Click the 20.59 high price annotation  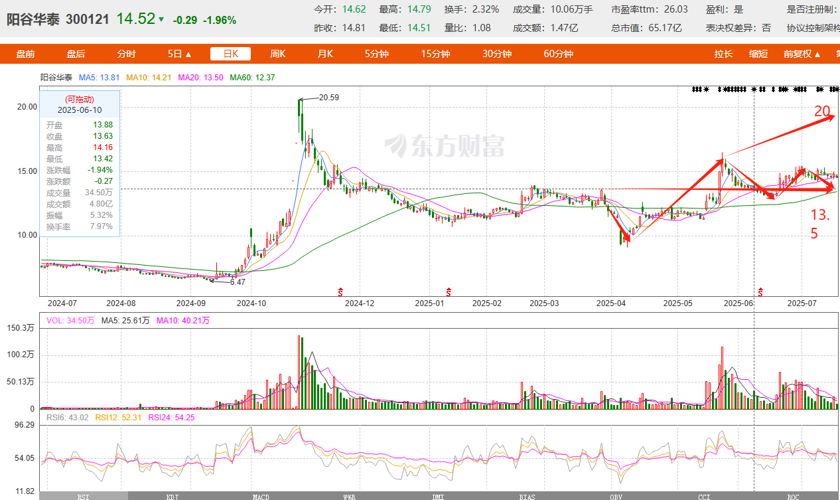click(x=328, y=98)
